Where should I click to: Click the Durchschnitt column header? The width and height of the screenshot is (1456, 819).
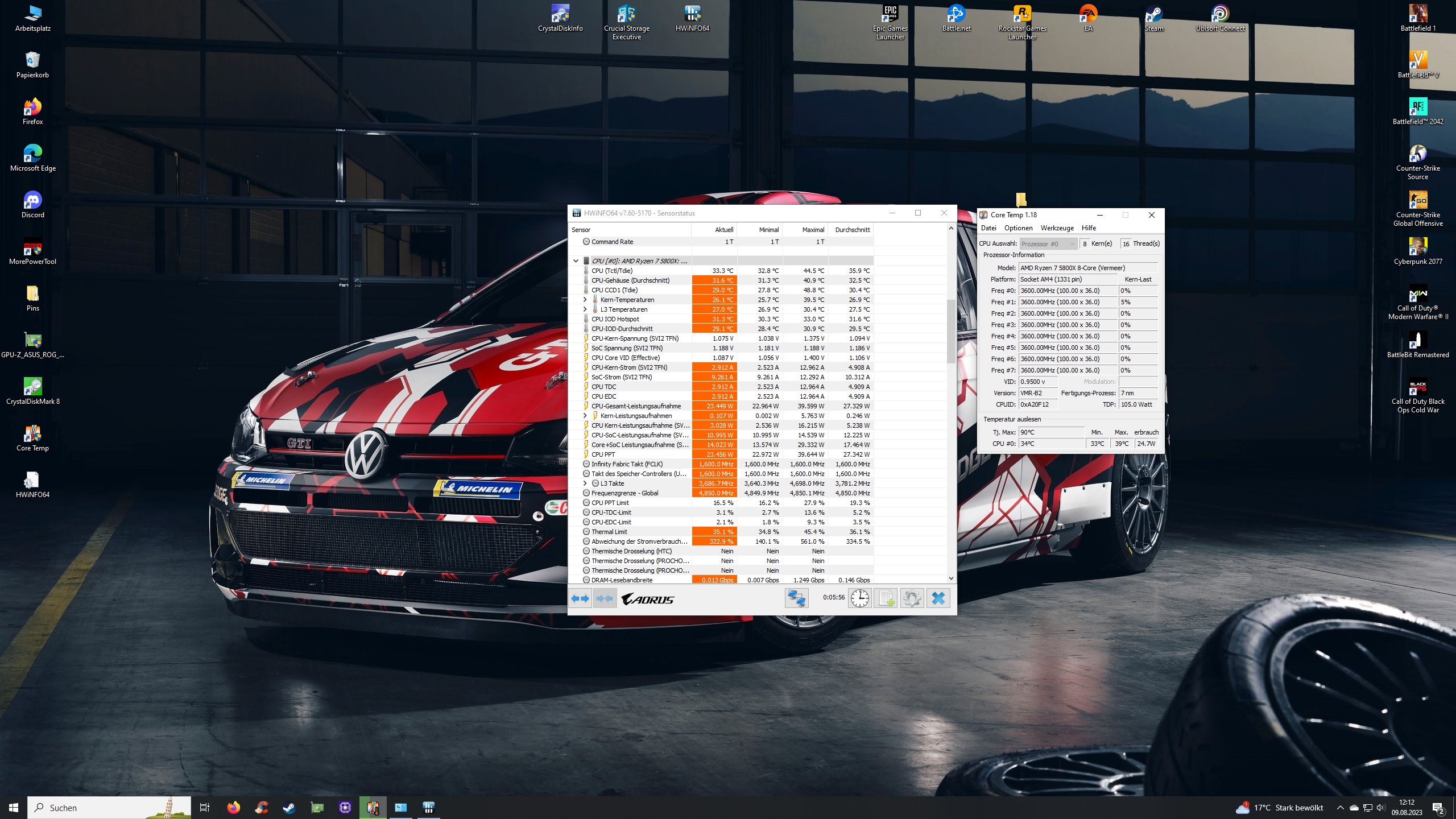click(x=852, y=230)
